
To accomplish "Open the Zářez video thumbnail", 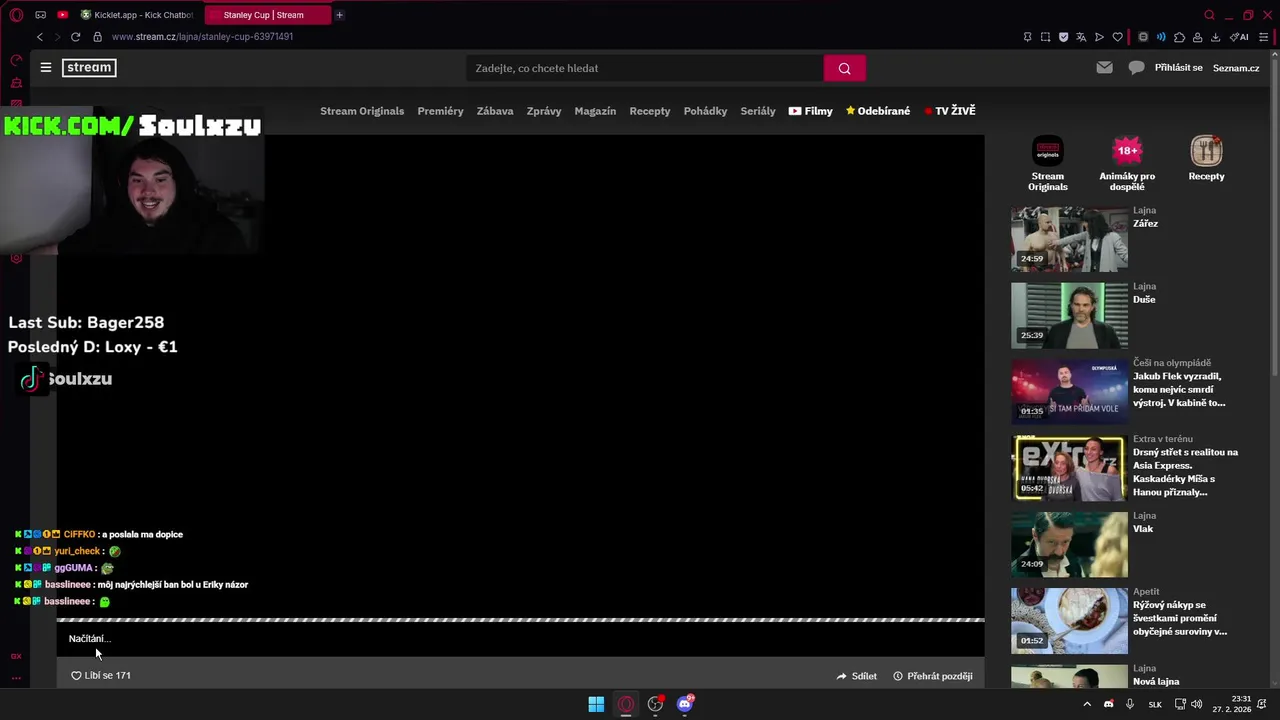I will [x=1069, y=240].
